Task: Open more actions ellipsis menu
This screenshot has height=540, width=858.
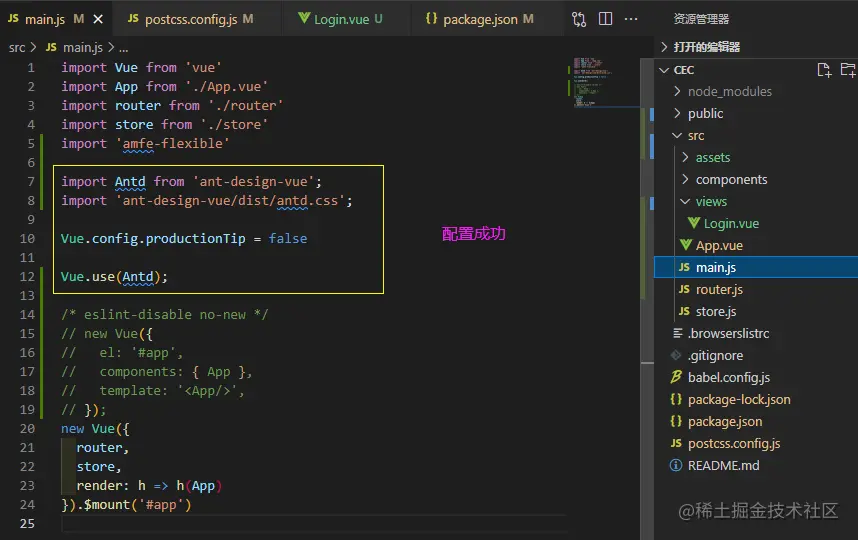Action: click(631, 19)
